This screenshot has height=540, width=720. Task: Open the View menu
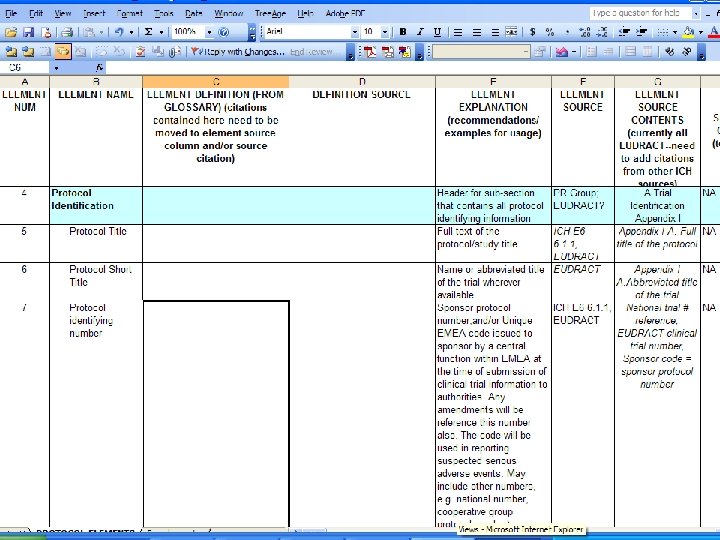(62, 13)
